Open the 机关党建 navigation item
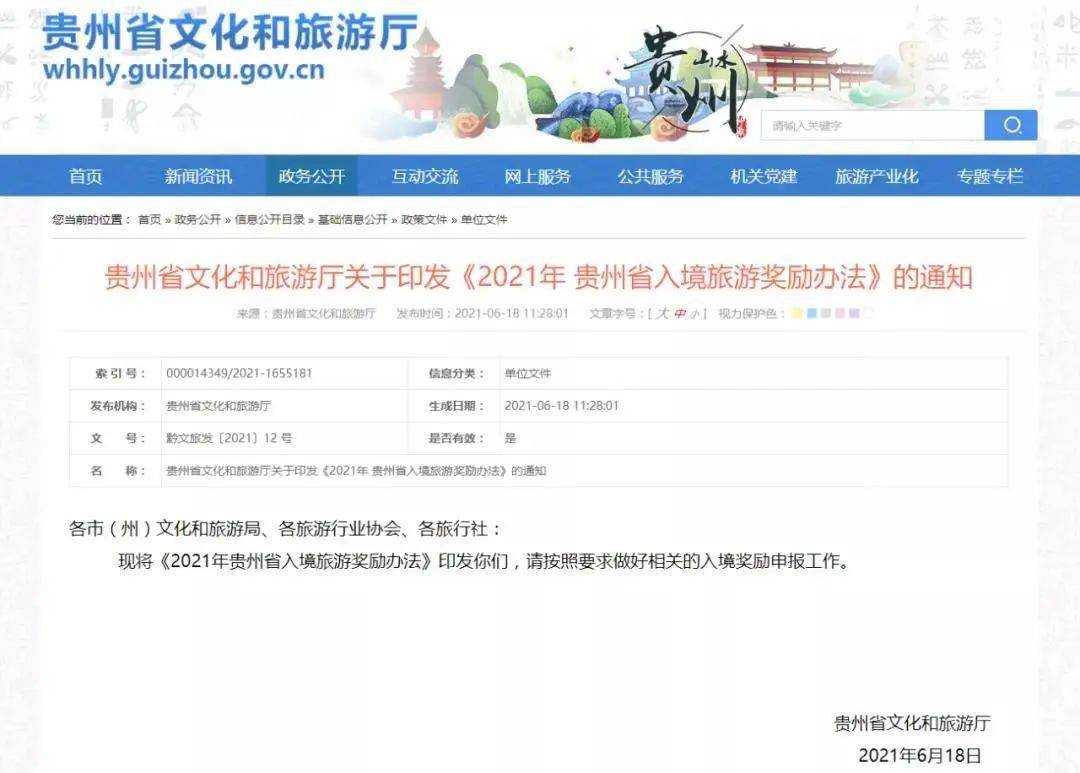Viewport: 1080px width, 773px height. pos(764,176)
